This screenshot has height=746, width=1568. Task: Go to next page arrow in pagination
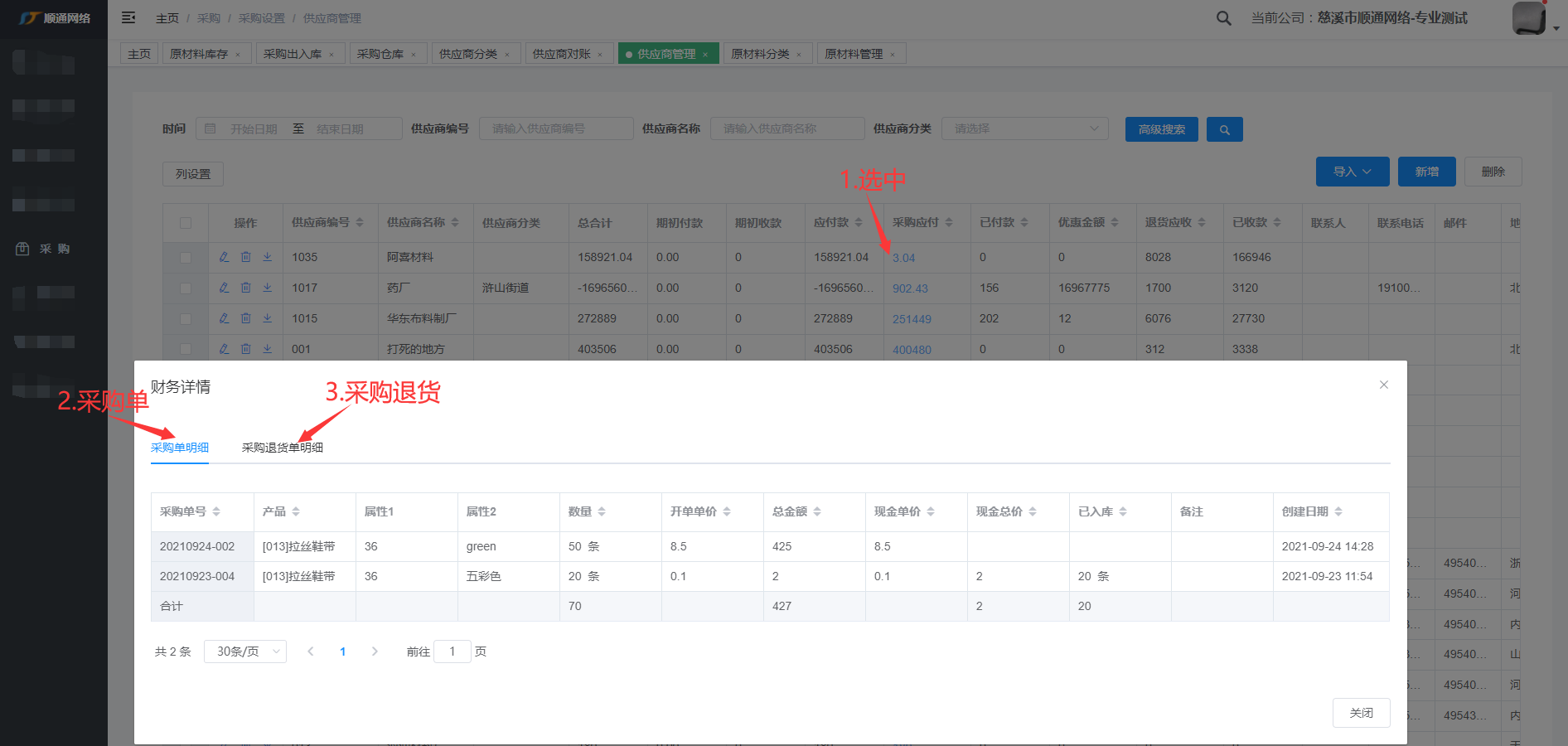[375, 652]
